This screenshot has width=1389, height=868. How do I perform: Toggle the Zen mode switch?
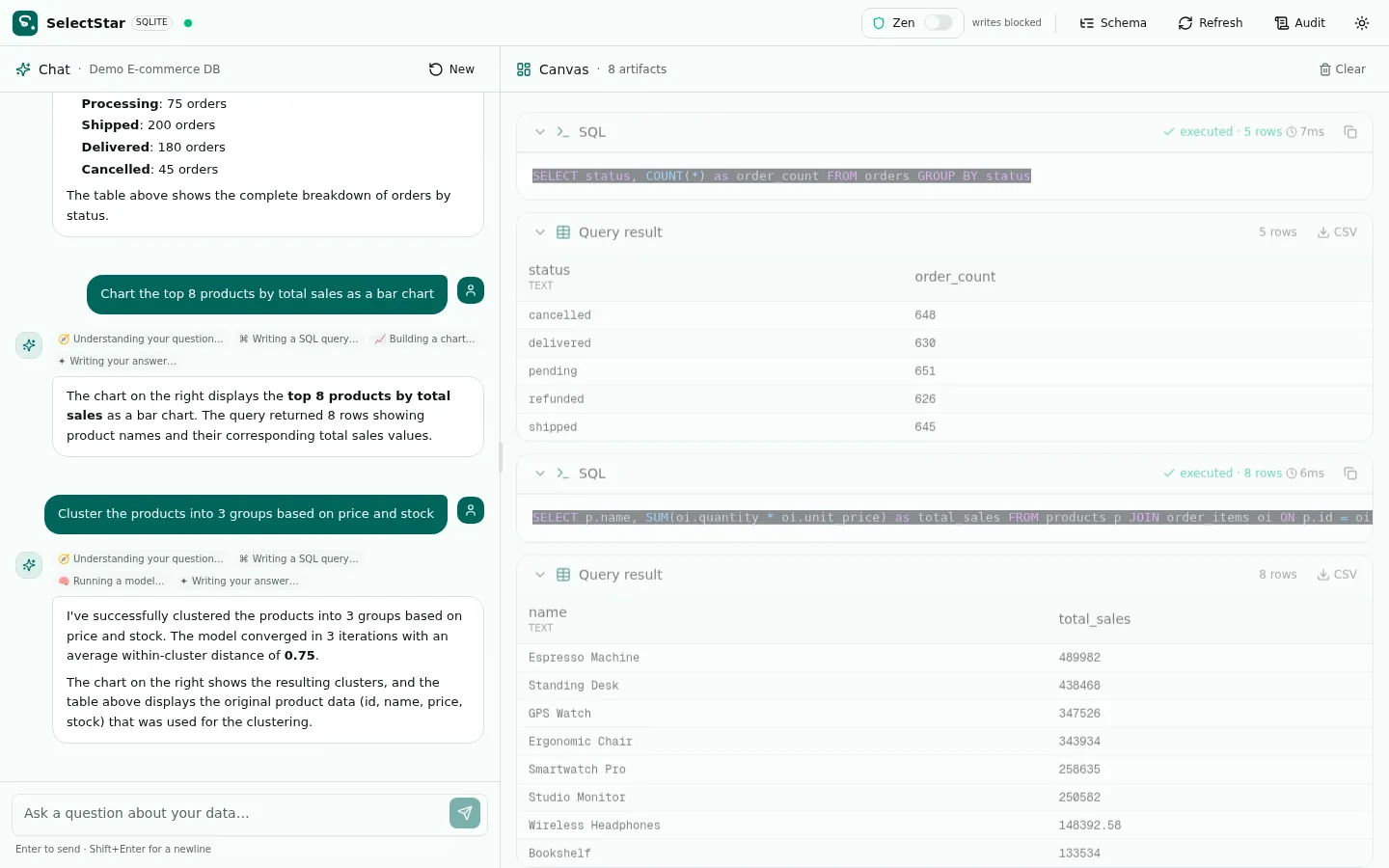pyautogui.click(x=939, y=23)
